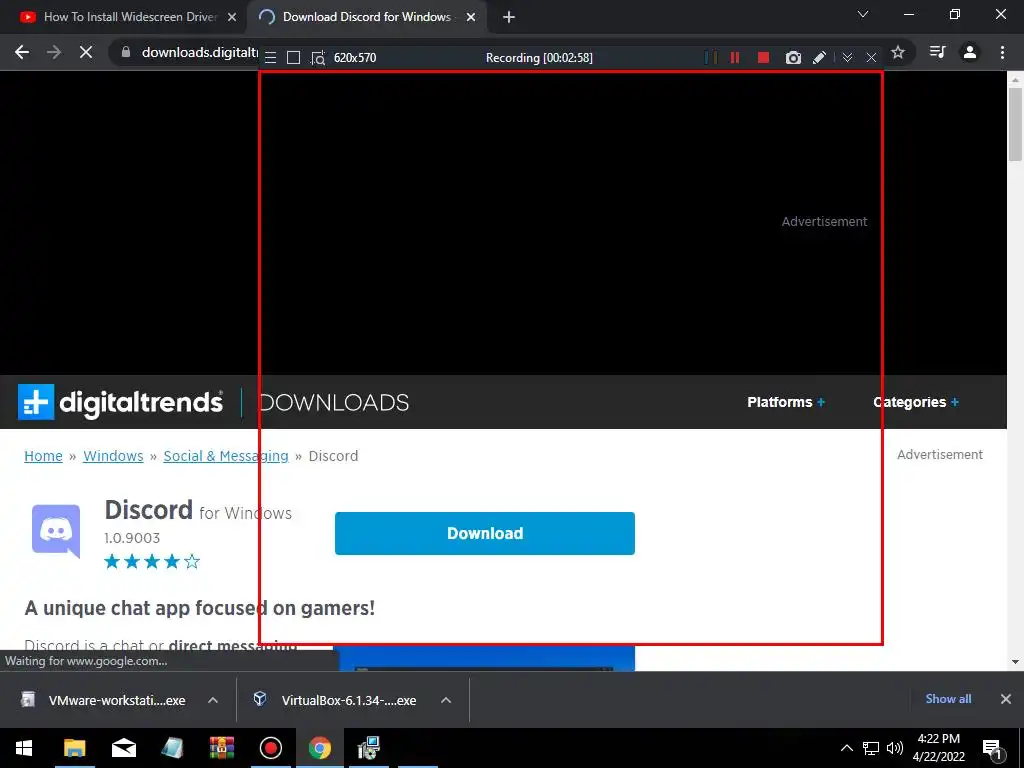
Task: Click the Discord app icon
Action: [56, 531]
